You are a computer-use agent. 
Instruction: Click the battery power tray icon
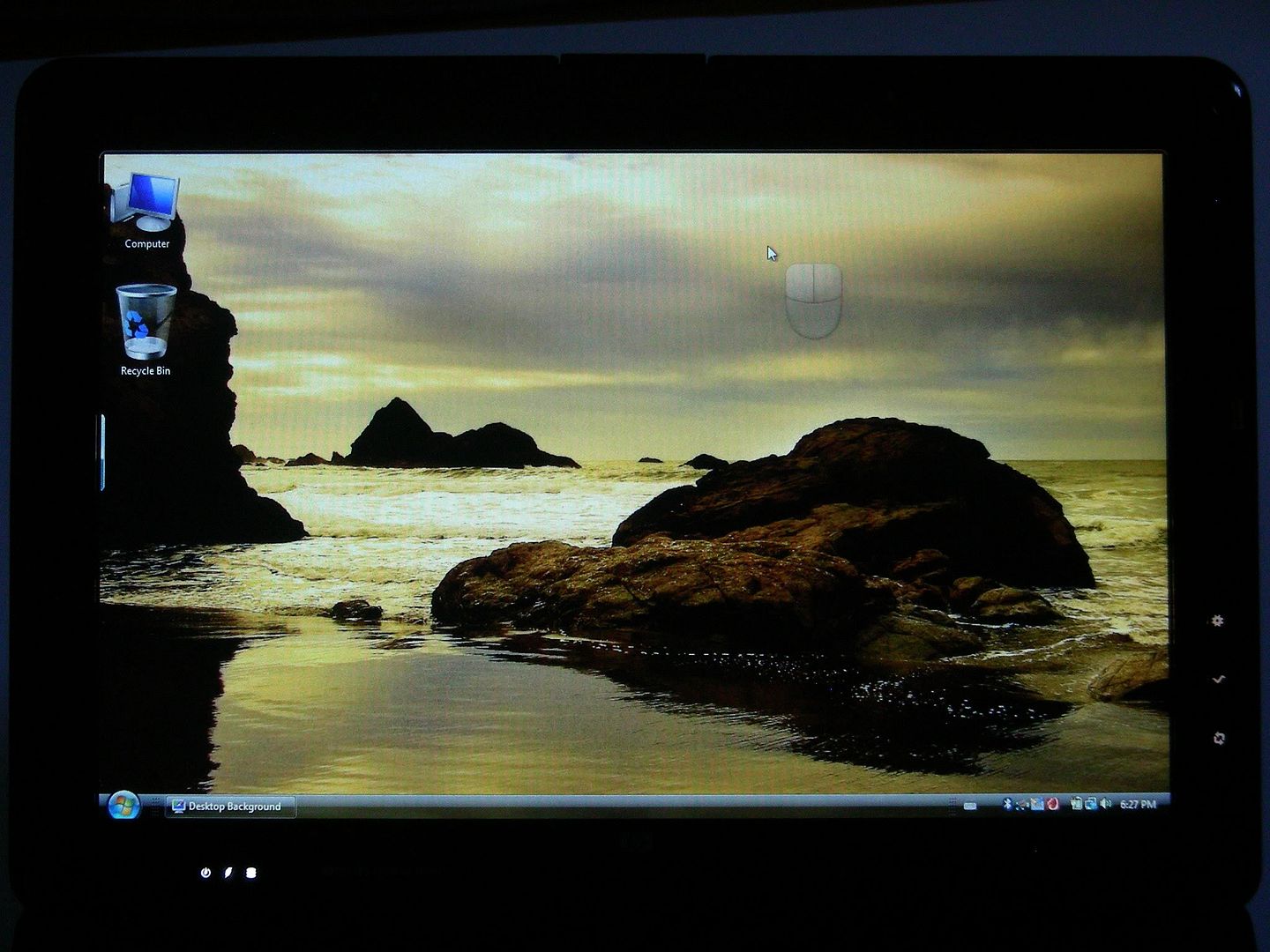tap(1076, 804)
